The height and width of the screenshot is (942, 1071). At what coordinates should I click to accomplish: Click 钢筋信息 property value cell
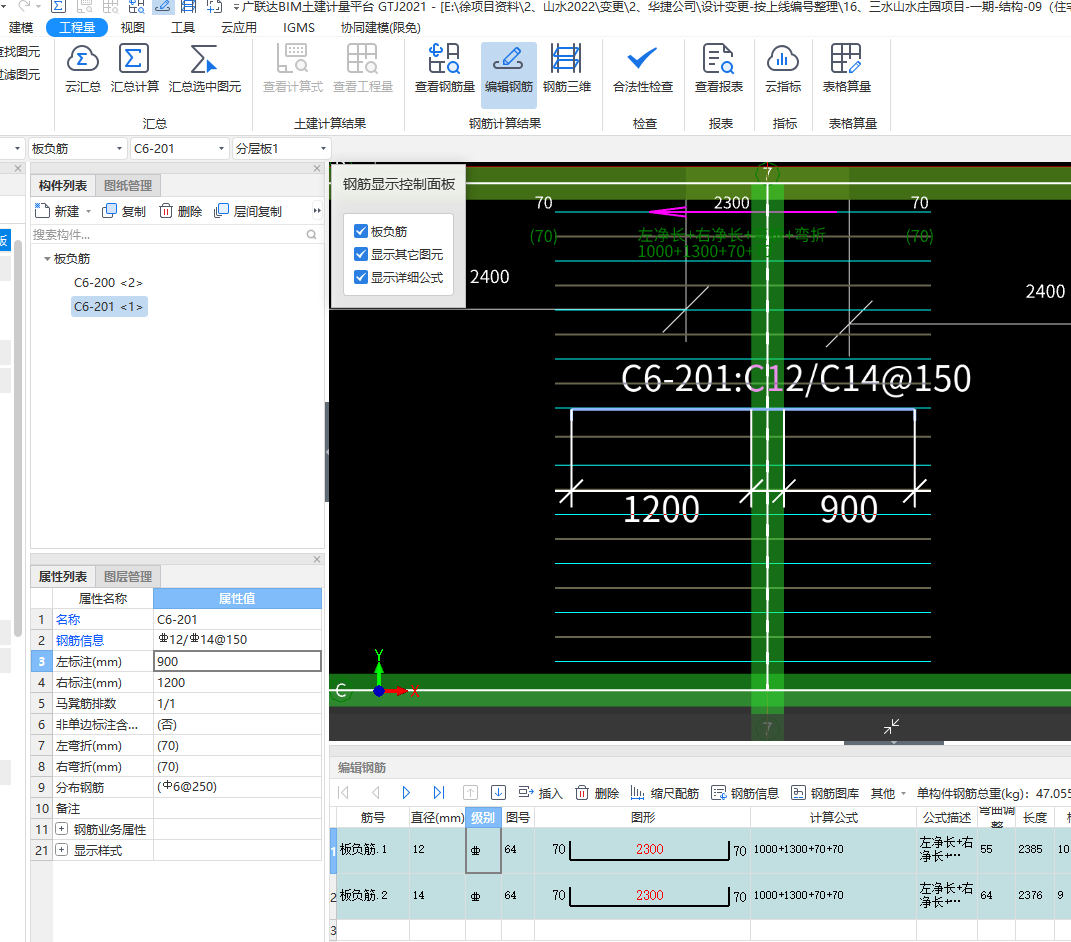click(237, 640)
